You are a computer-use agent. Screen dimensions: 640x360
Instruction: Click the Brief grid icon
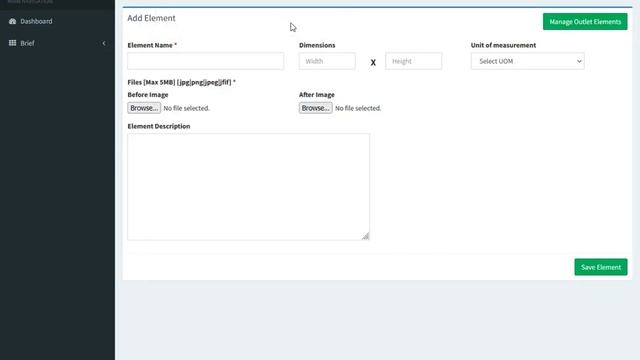(12, 43)
